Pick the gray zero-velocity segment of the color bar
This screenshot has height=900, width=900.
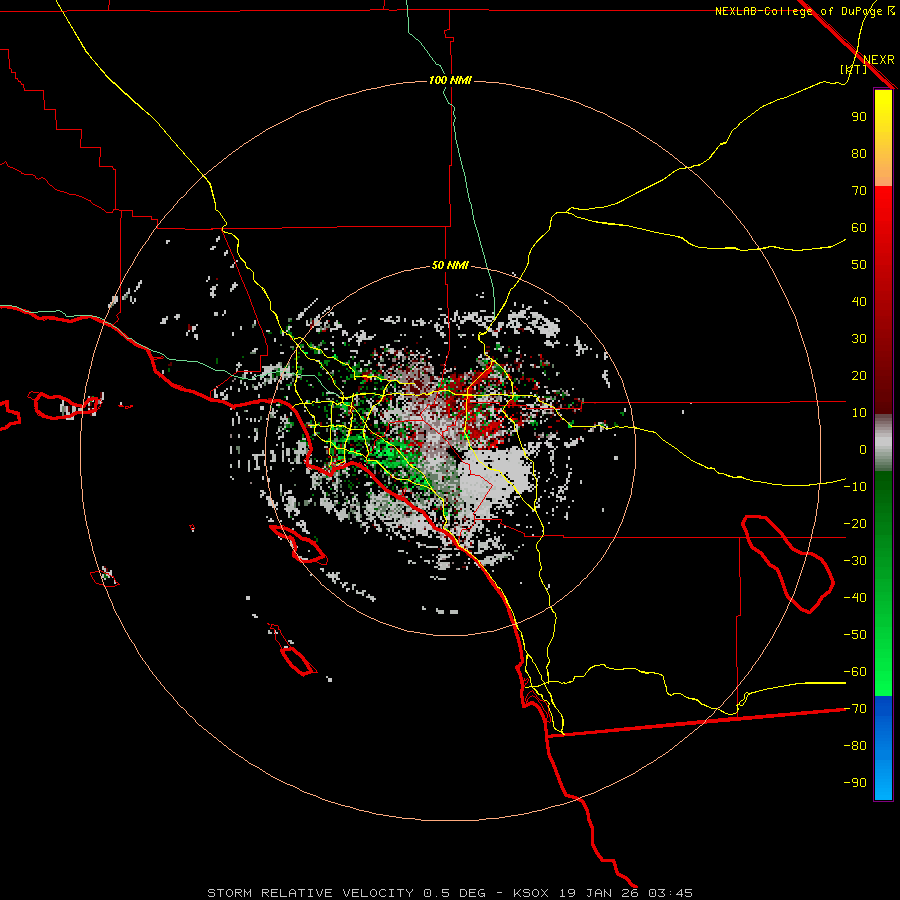click(883, 443)
